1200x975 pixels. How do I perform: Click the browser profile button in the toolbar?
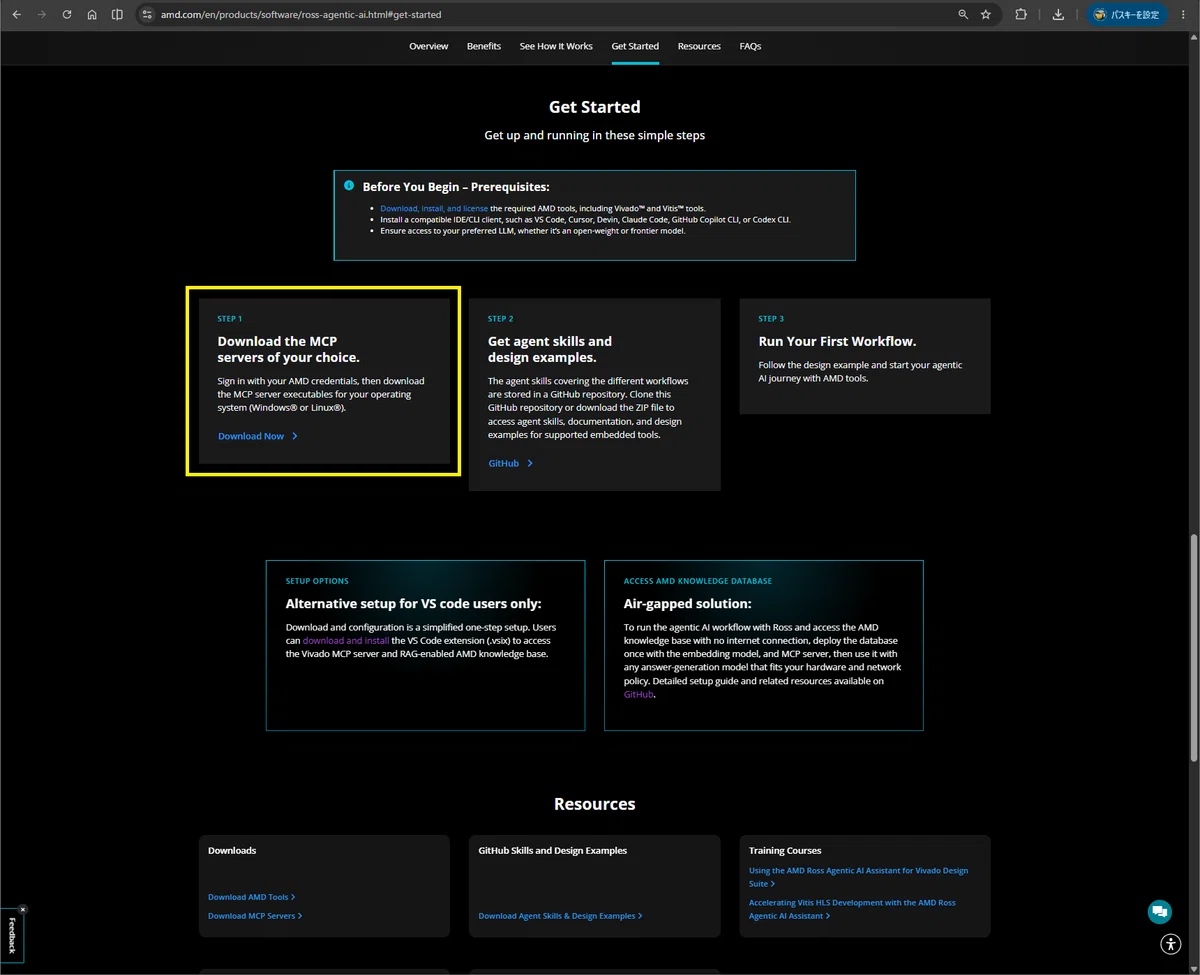tap(1127, 15)
